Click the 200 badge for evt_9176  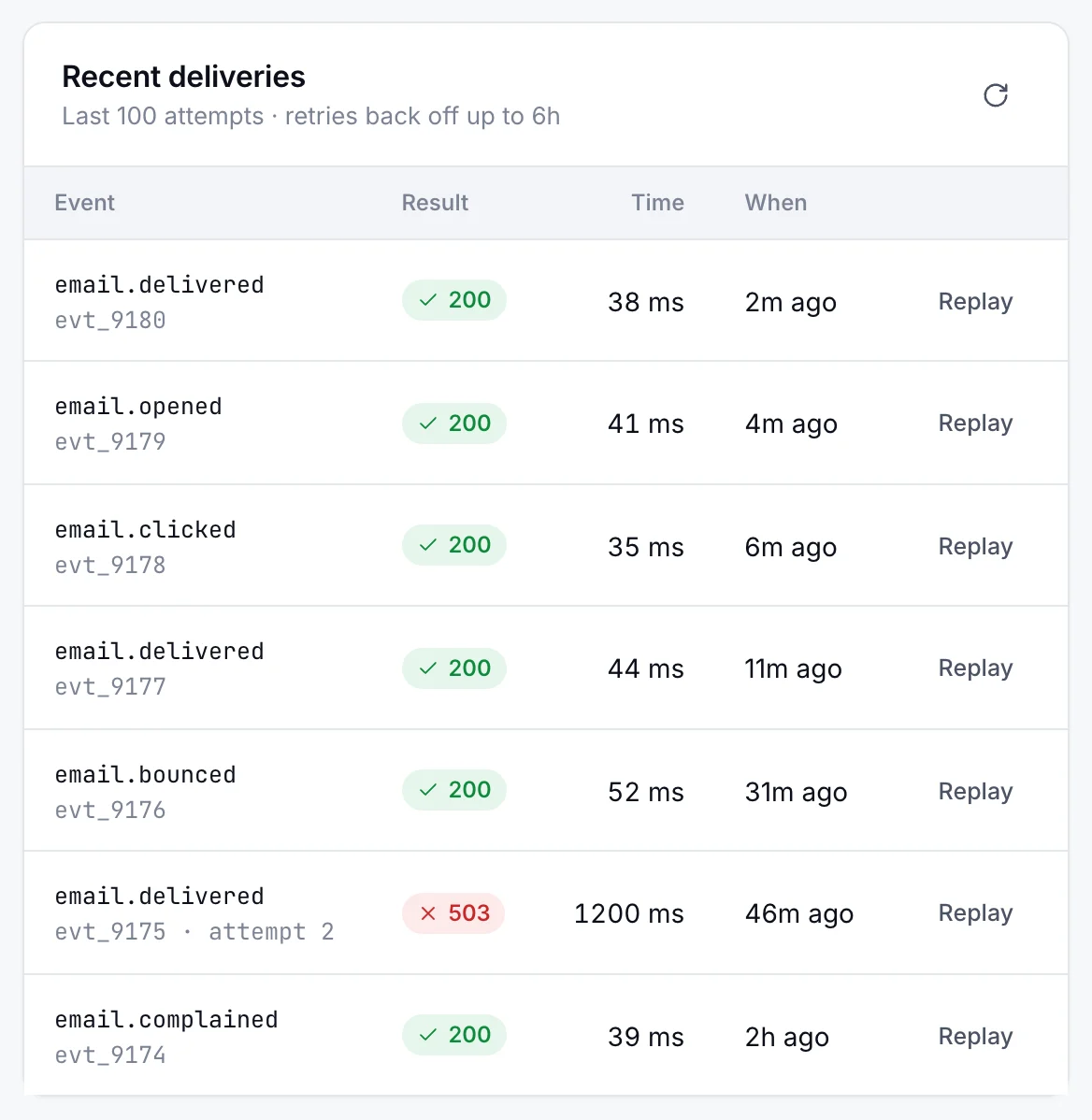(x=454, y=790)
